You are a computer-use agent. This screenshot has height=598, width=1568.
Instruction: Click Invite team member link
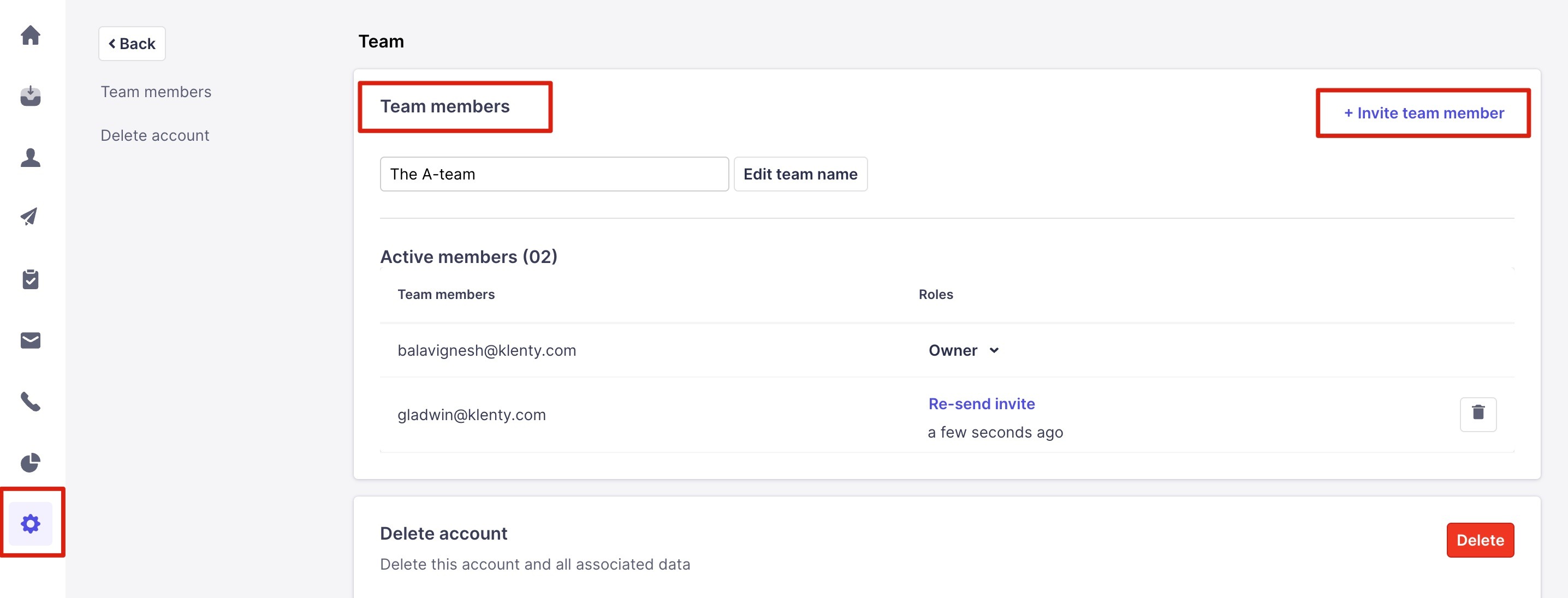[x=1423, y=113]
